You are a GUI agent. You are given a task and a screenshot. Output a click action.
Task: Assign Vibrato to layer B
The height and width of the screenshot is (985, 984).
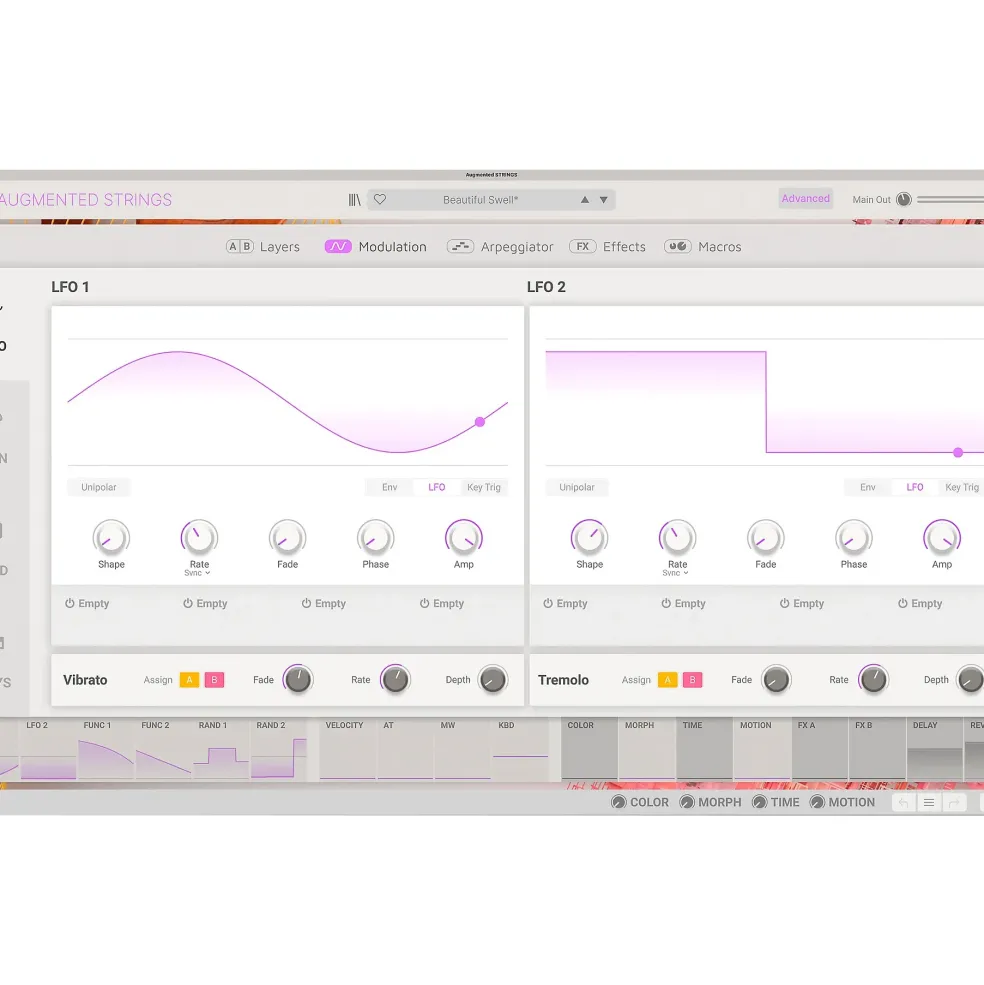(214, 680)
